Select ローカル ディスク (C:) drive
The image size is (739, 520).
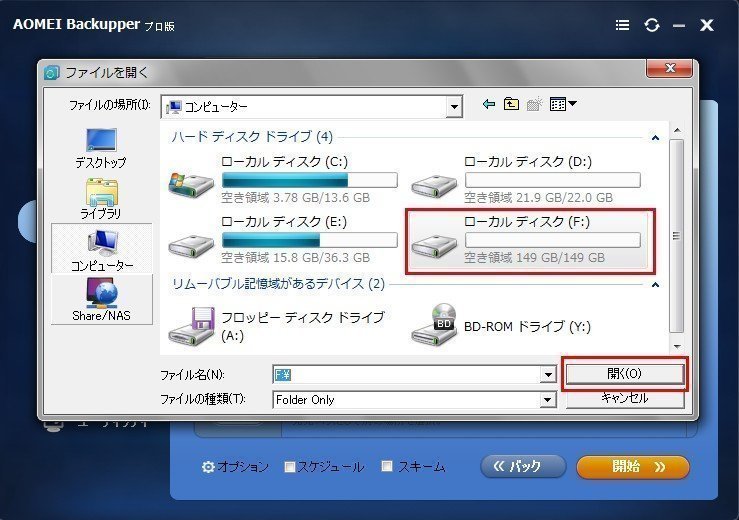pos(283,180)
